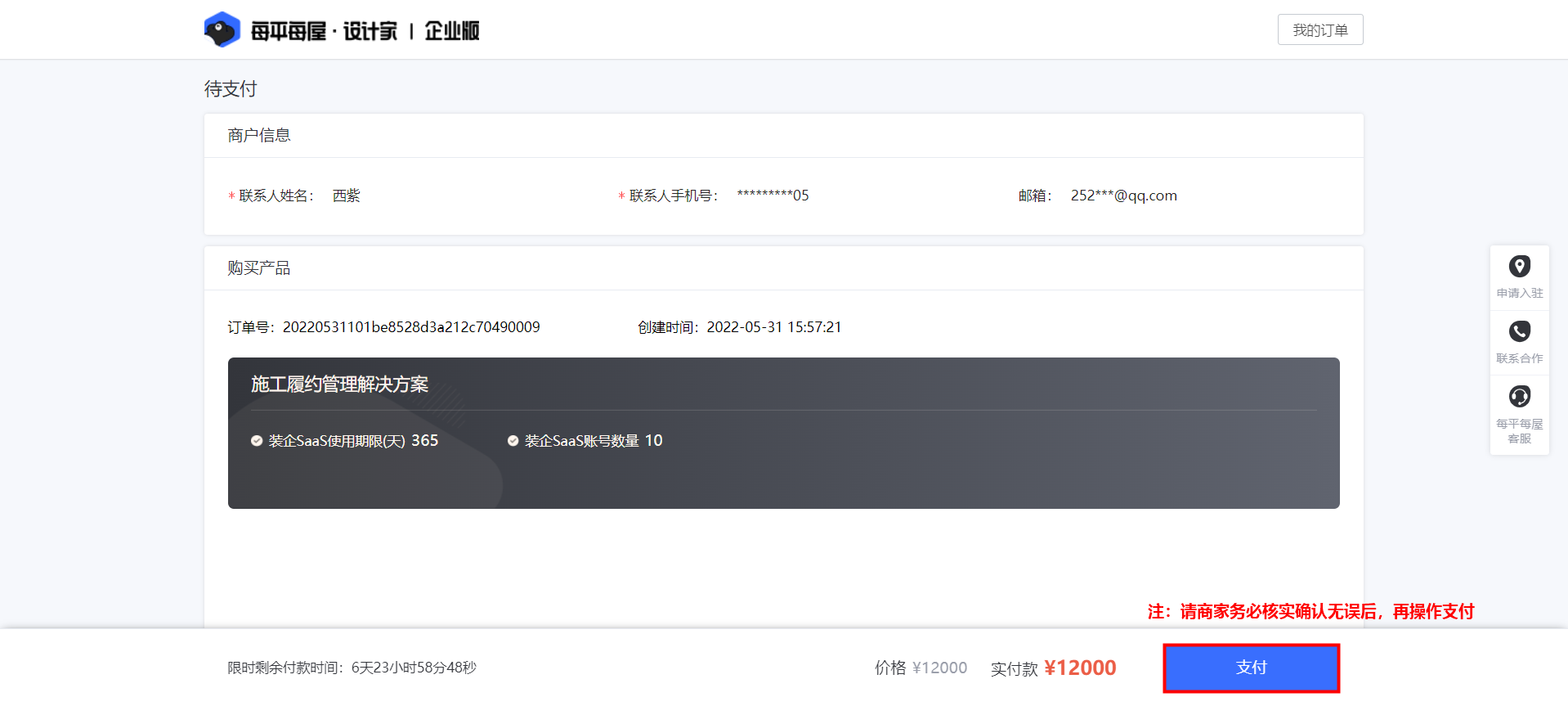
Task: Click the 每平每屋客服 sidebar label
Action: 1519,431
